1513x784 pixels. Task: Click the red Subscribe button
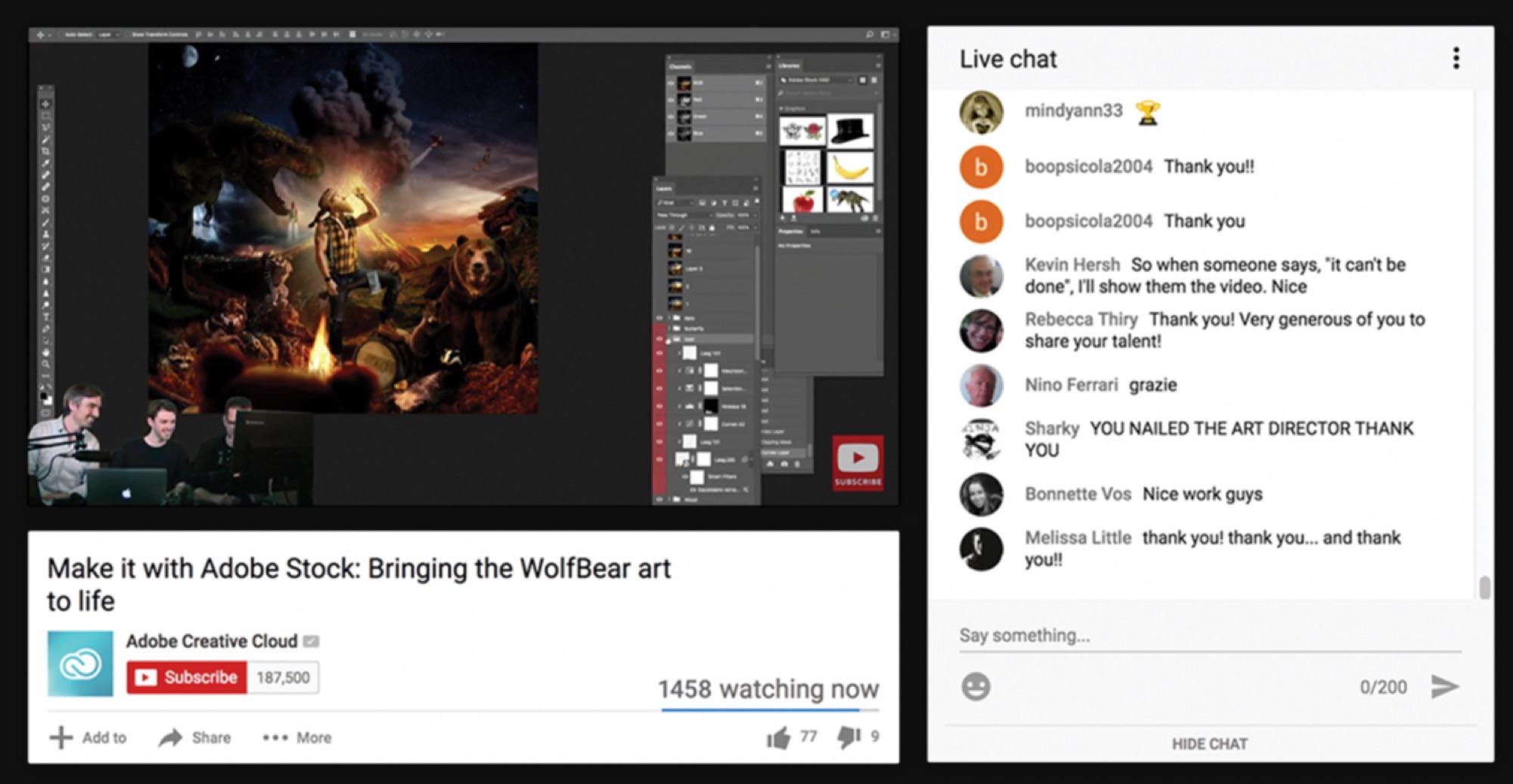pyautogui.click(x=187, y=677)
